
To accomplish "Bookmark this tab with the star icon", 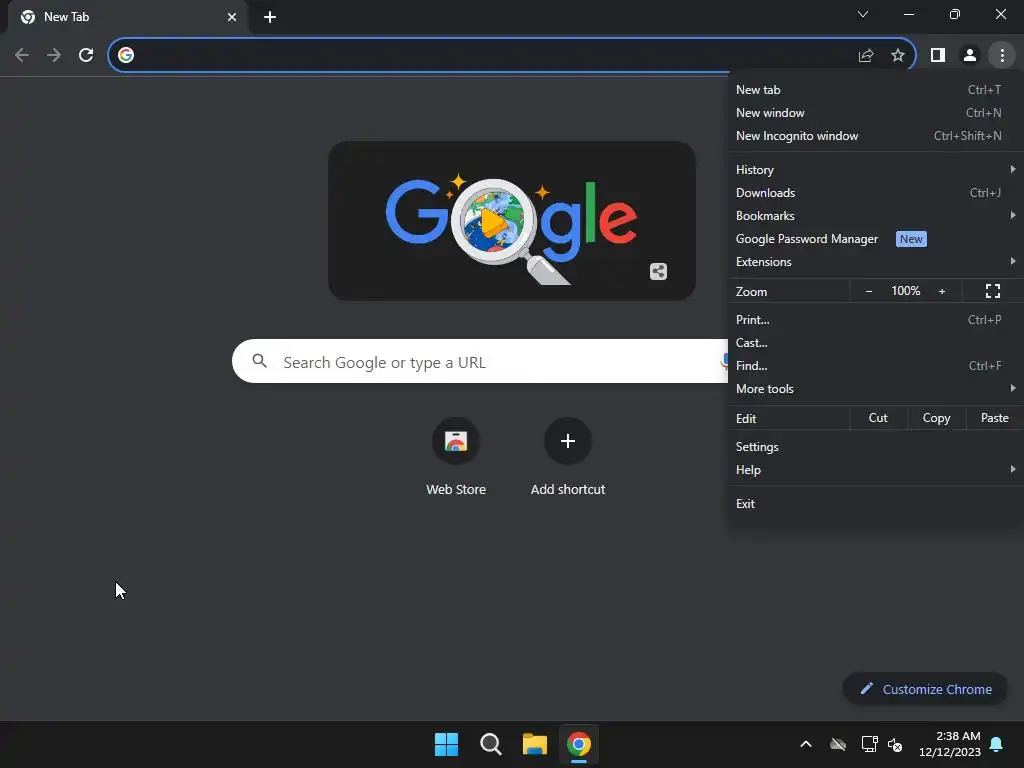I will [x=898, y=56].
